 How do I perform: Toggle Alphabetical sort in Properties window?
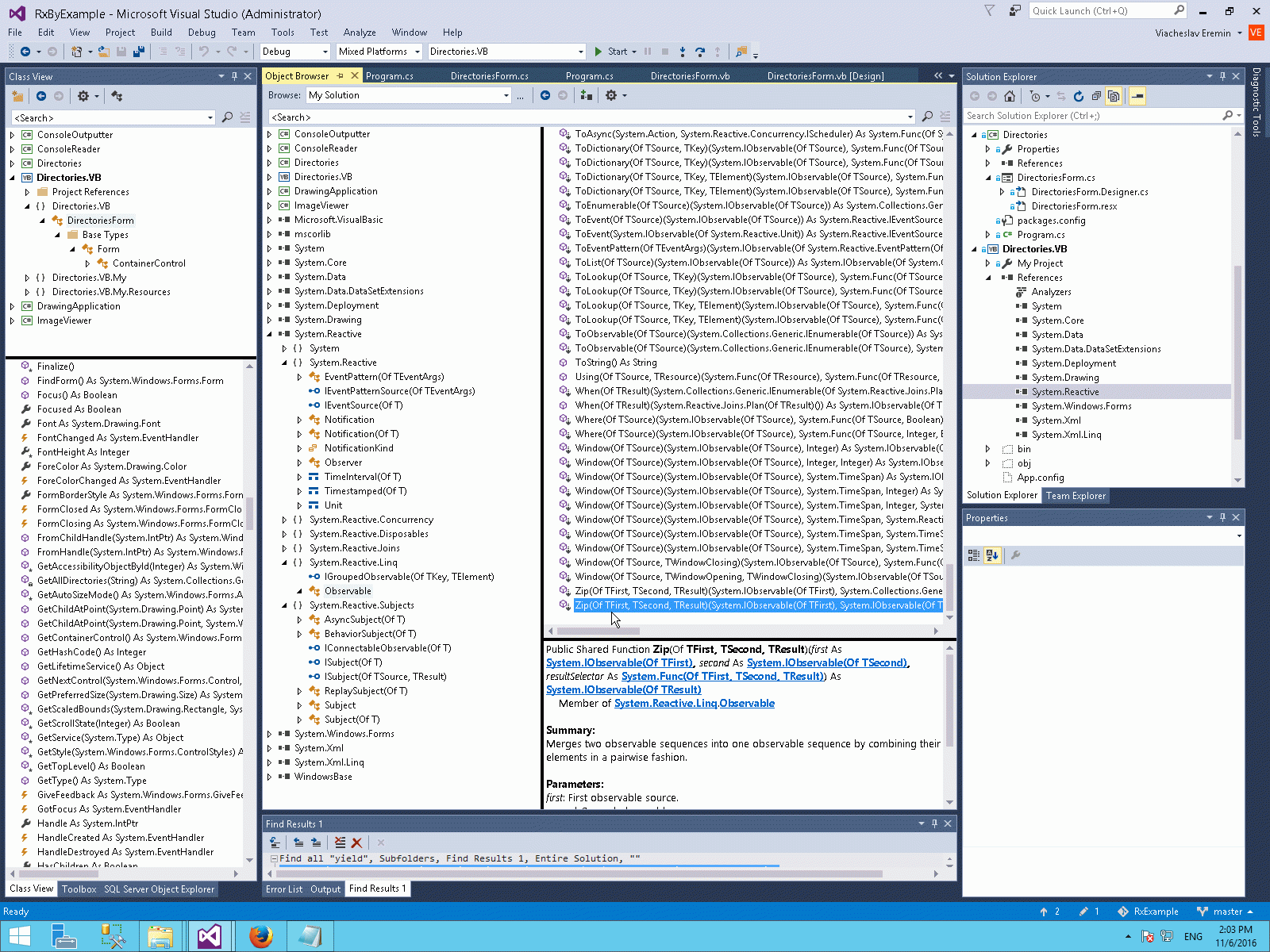click(x=992, y=555)
